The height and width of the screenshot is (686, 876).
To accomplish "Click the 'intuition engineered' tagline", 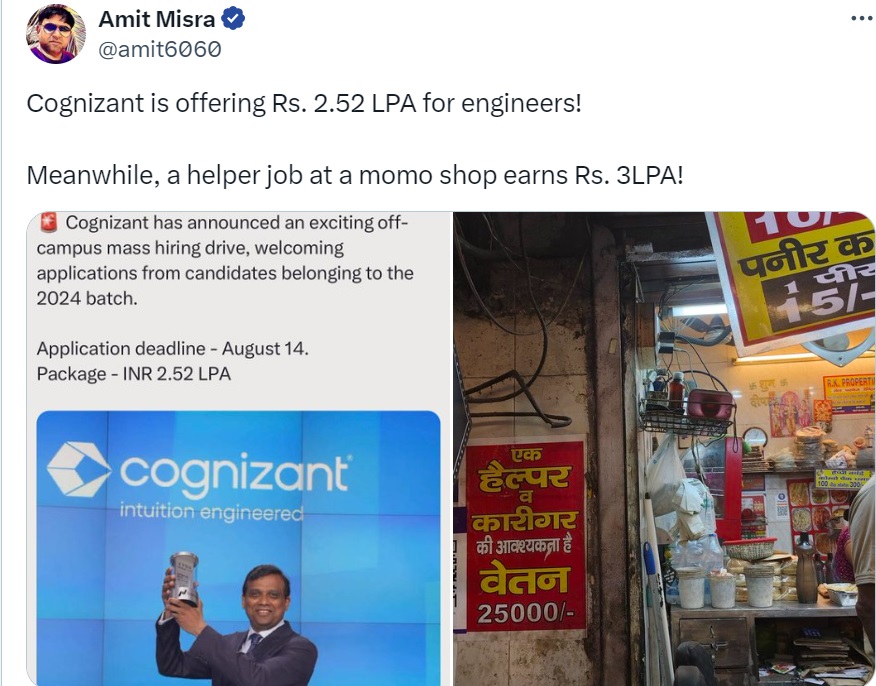I will tap(211, 512).
